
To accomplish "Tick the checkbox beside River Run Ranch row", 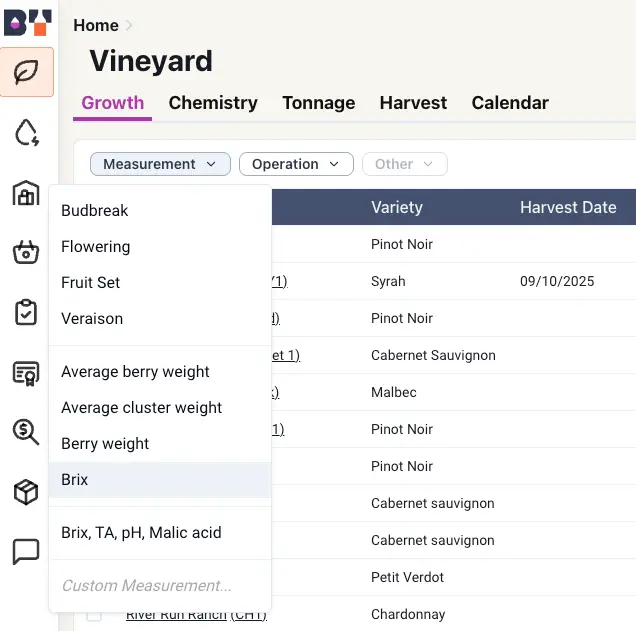I will tap(94, 616).
